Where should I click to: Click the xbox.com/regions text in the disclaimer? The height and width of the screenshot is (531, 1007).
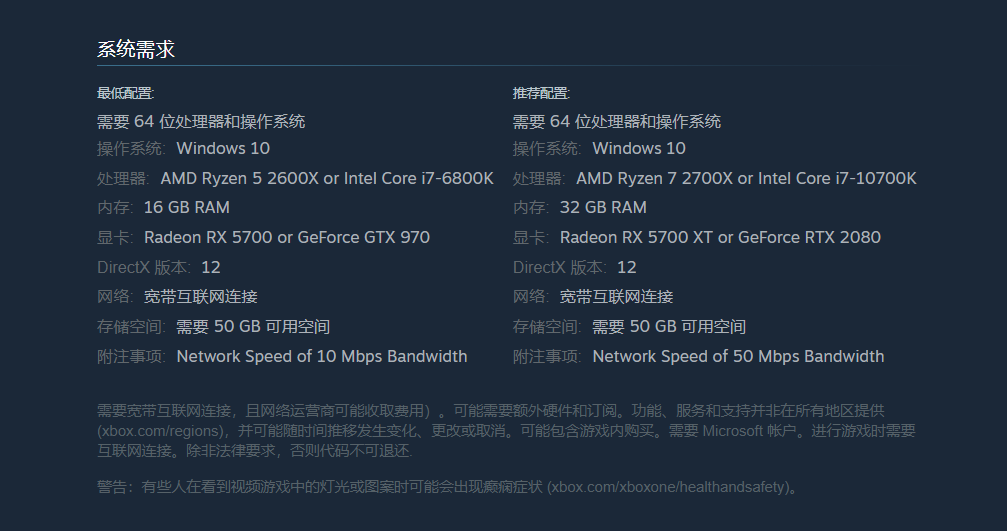coord(161,431)
